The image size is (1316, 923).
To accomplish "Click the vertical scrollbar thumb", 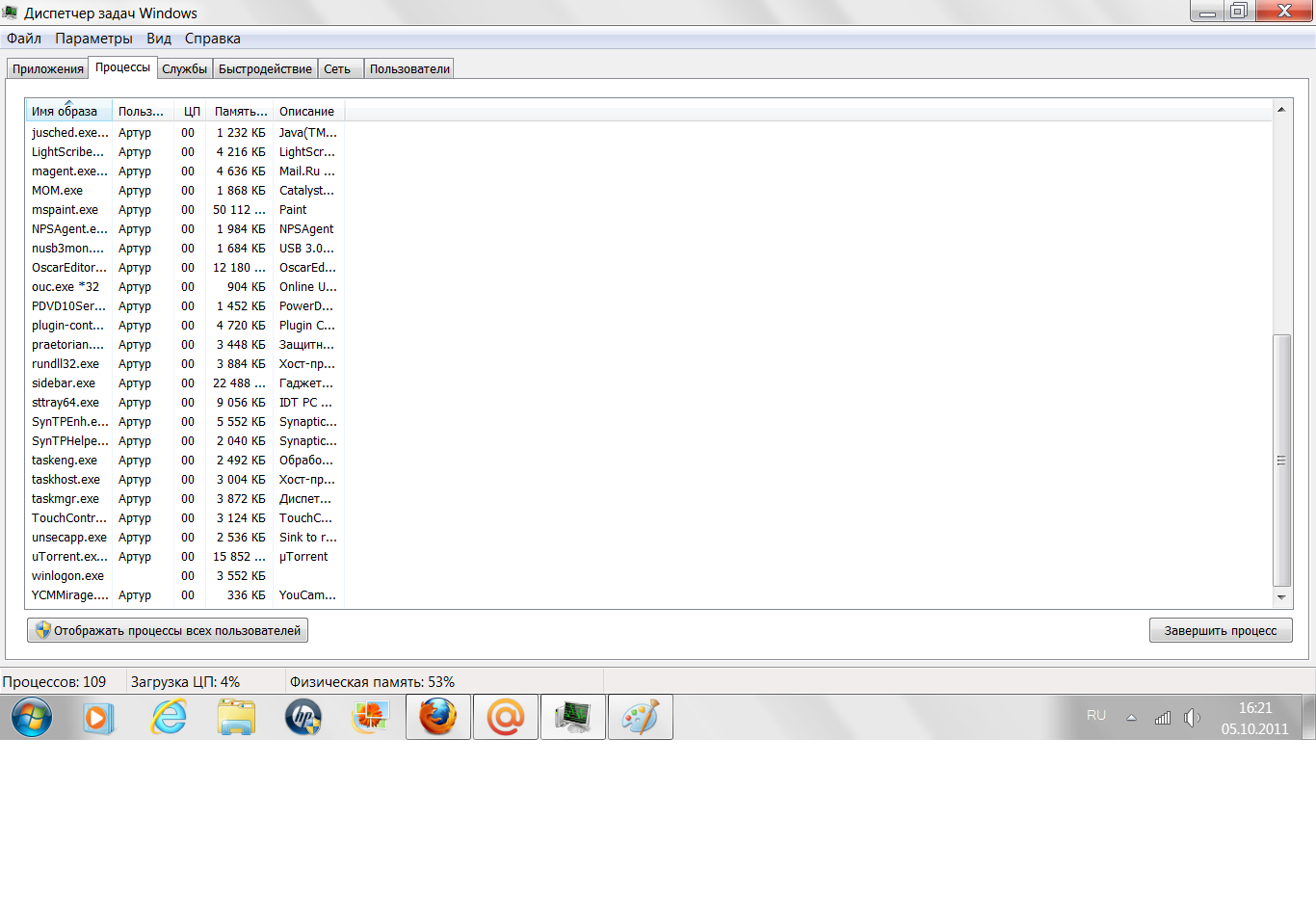I will point(1281,460).
